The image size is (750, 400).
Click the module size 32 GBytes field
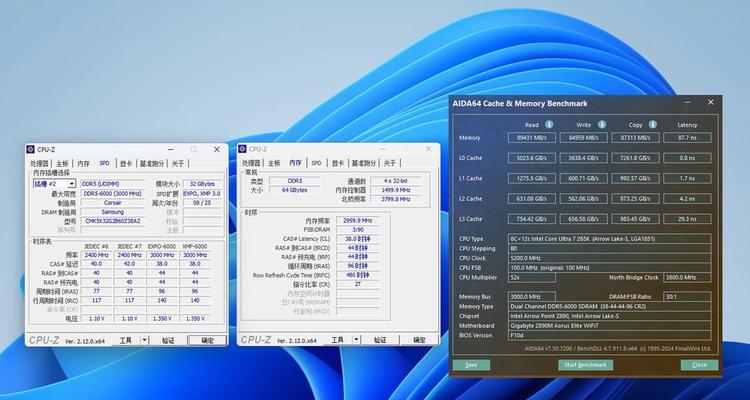coord(202,184)
